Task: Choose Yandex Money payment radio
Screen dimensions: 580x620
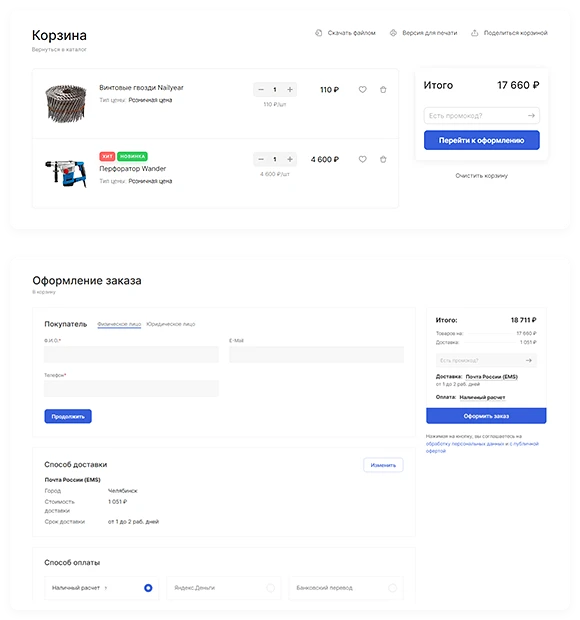Action: click(x=270, y=588)
